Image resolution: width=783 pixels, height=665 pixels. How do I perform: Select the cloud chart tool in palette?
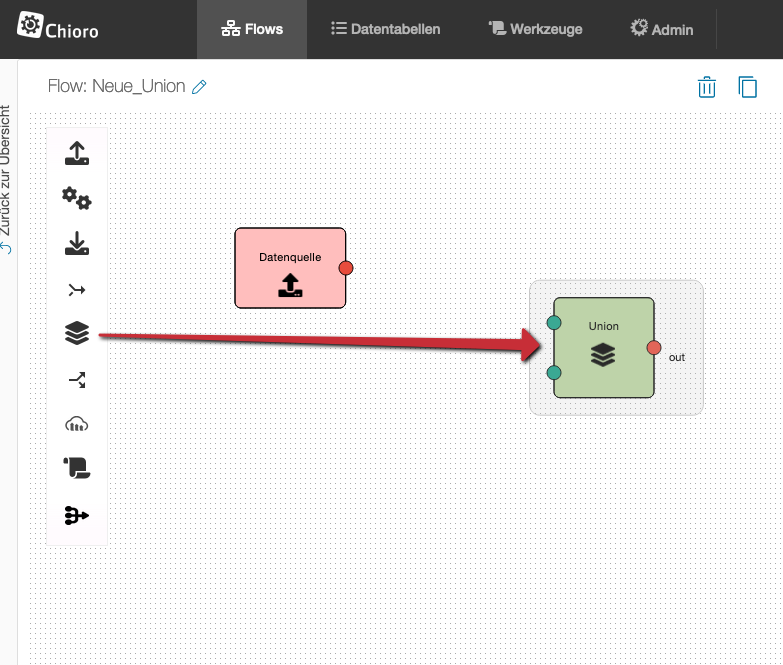coord(77,424)
